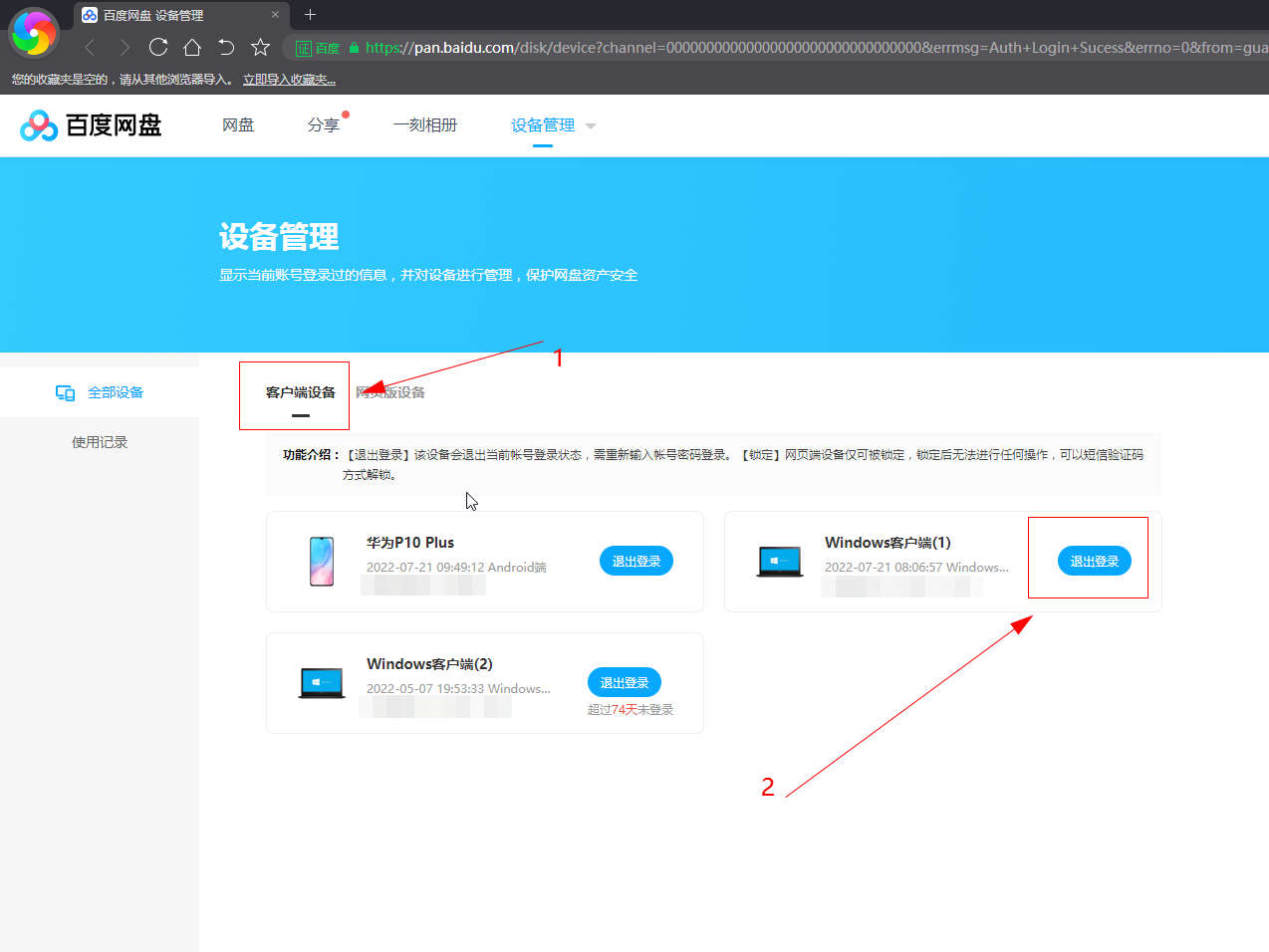The width and height of the screenshot is (1269, 952).
Task: Bookmark this page with the star icon
Action: tap(261, 47)
